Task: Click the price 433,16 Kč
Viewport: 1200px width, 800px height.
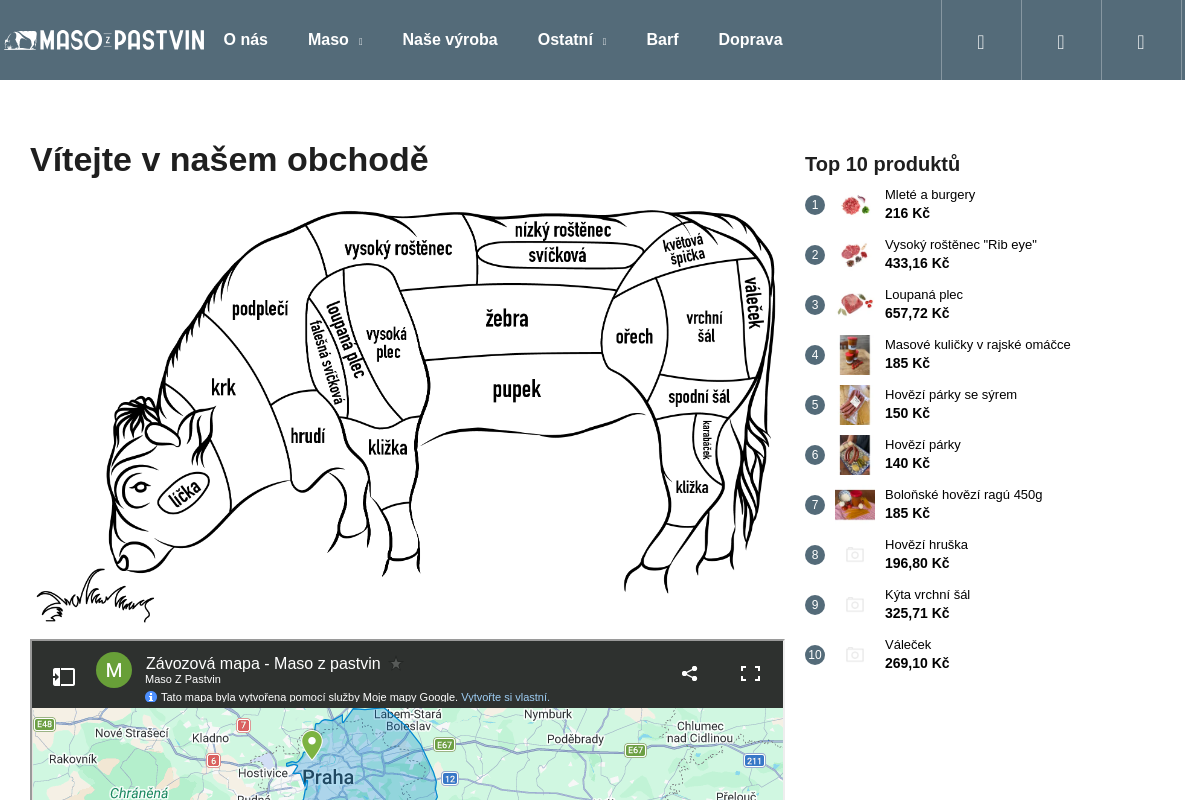Action: [917, 263]
